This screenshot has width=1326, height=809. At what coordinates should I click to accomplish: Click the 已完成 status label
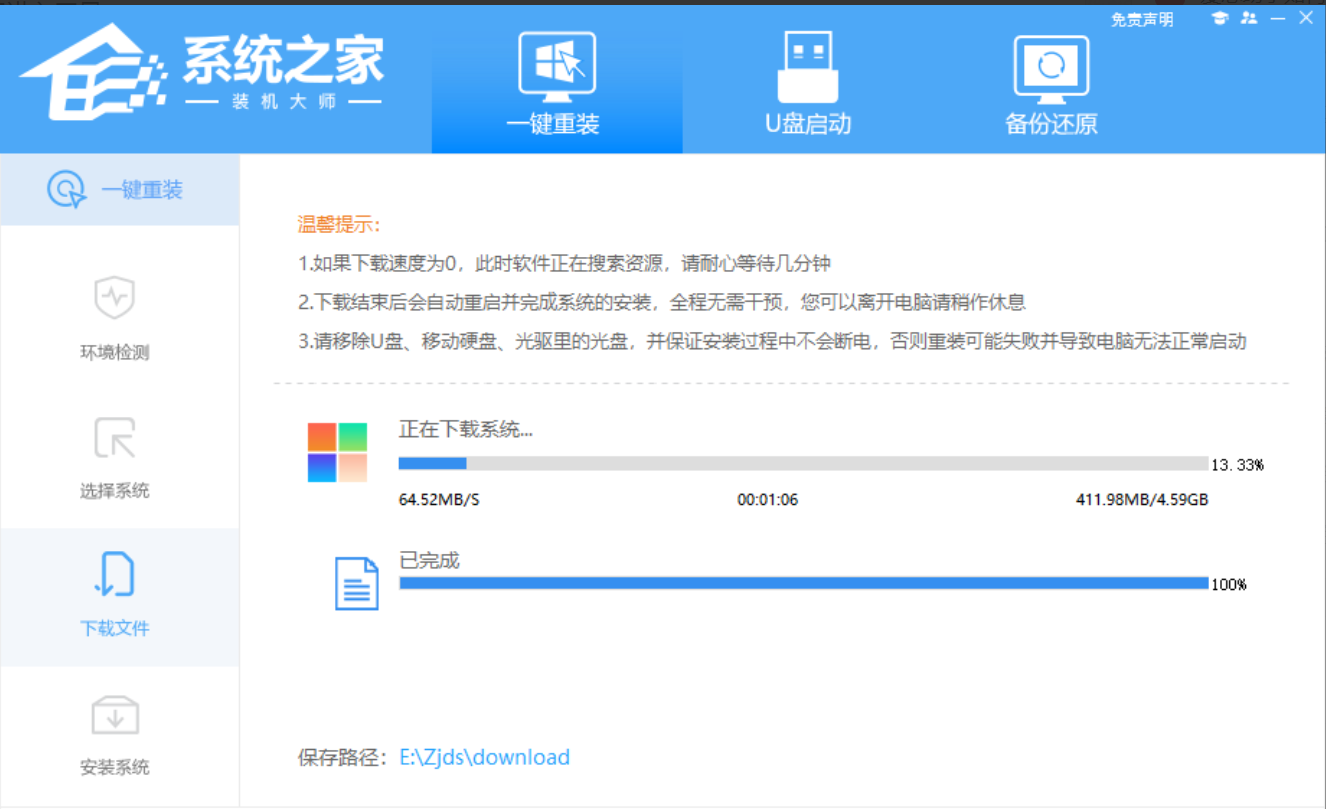(x=429, y=561)
